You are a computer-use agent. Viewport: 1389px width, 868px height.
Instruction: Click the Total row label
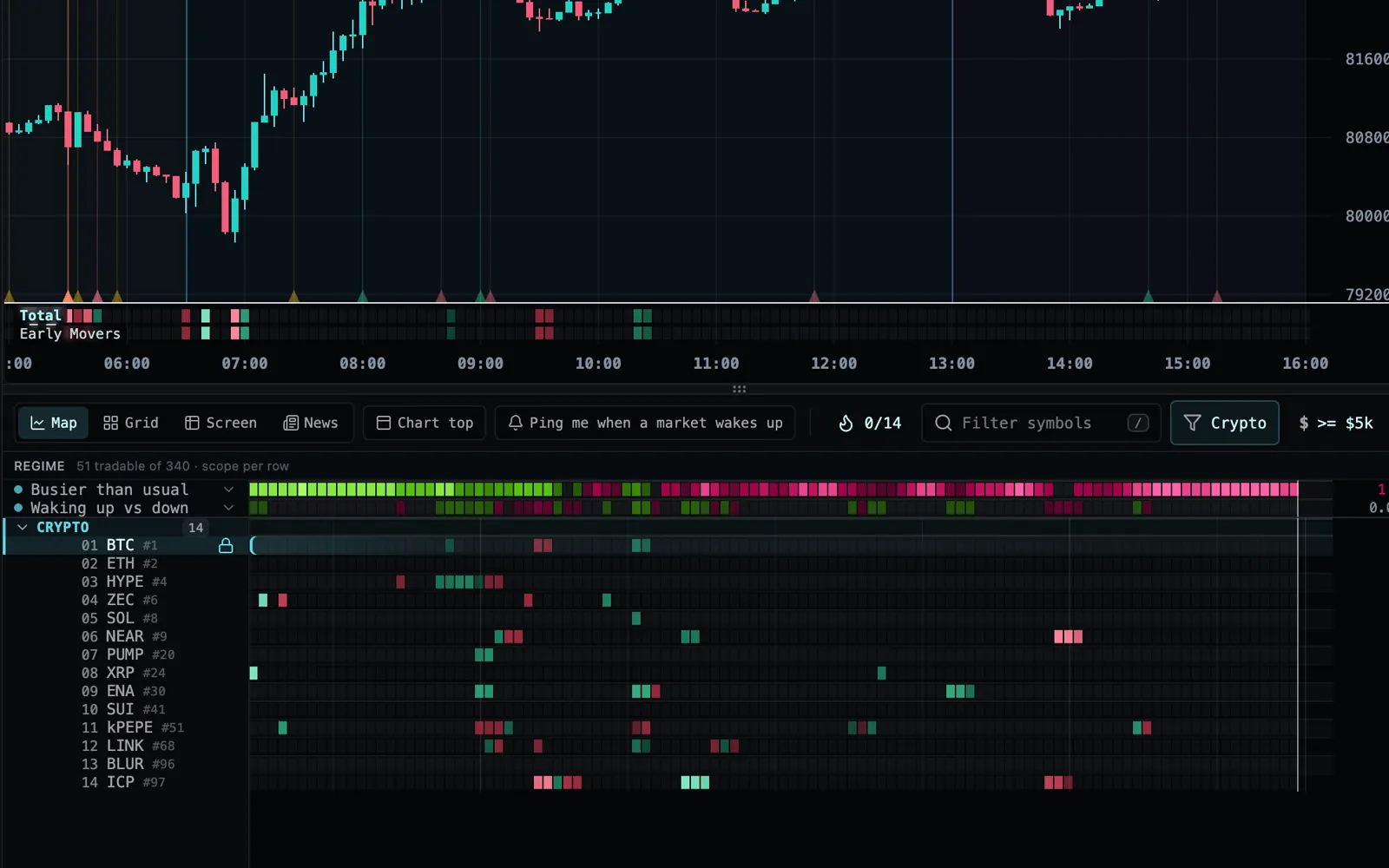click(40, 315)
